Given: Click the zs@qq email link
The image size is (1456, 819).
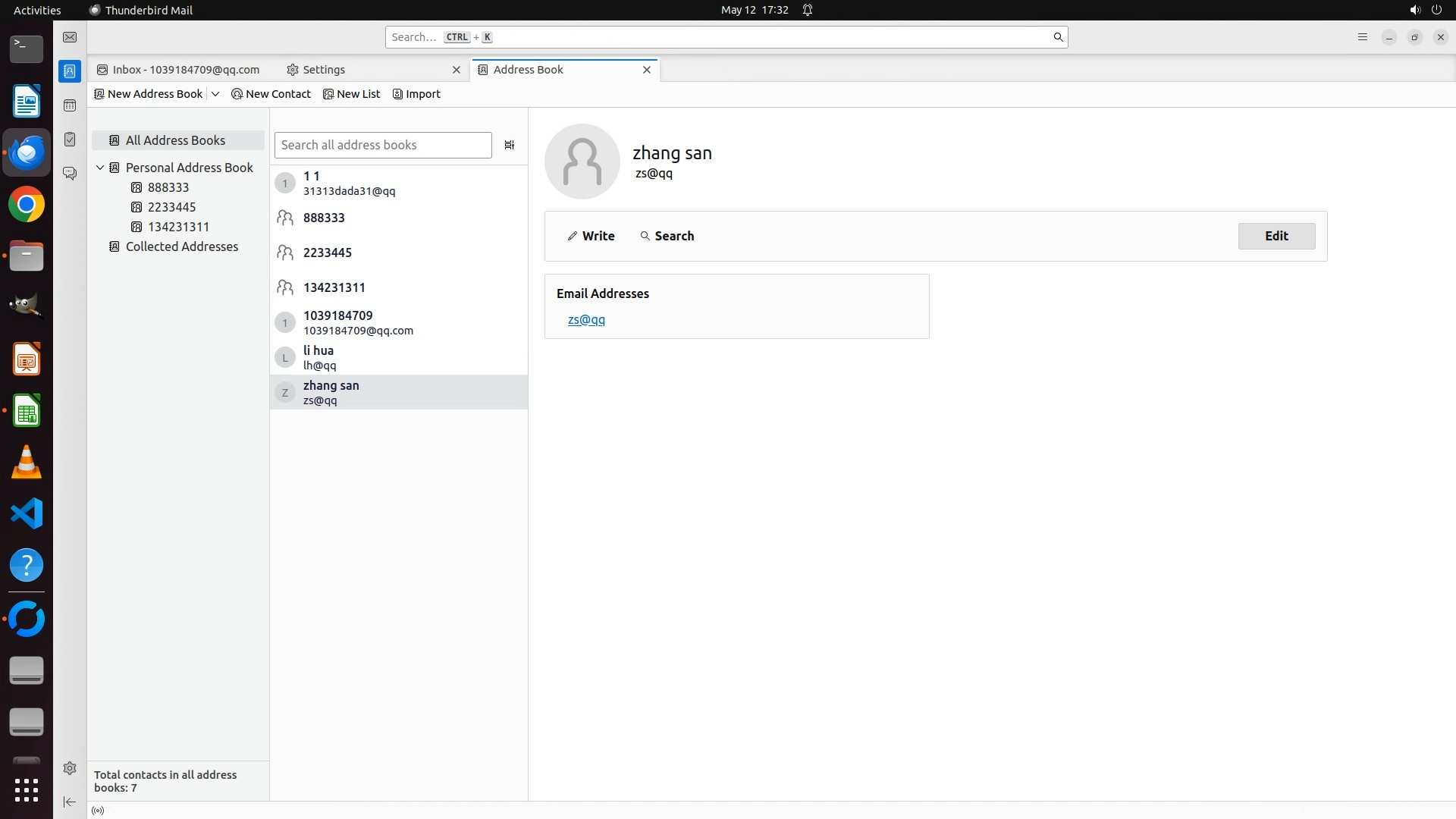Looking at the screenshot, I should pos(586,320).
